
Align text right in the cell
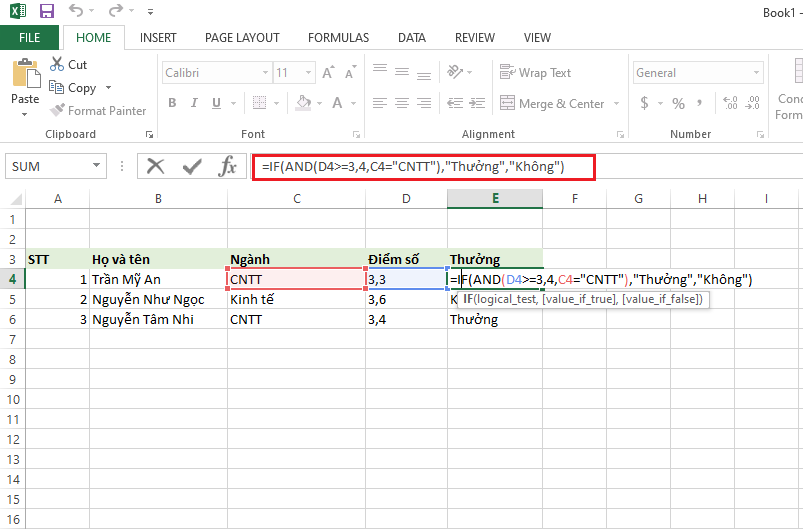(424, 103)
